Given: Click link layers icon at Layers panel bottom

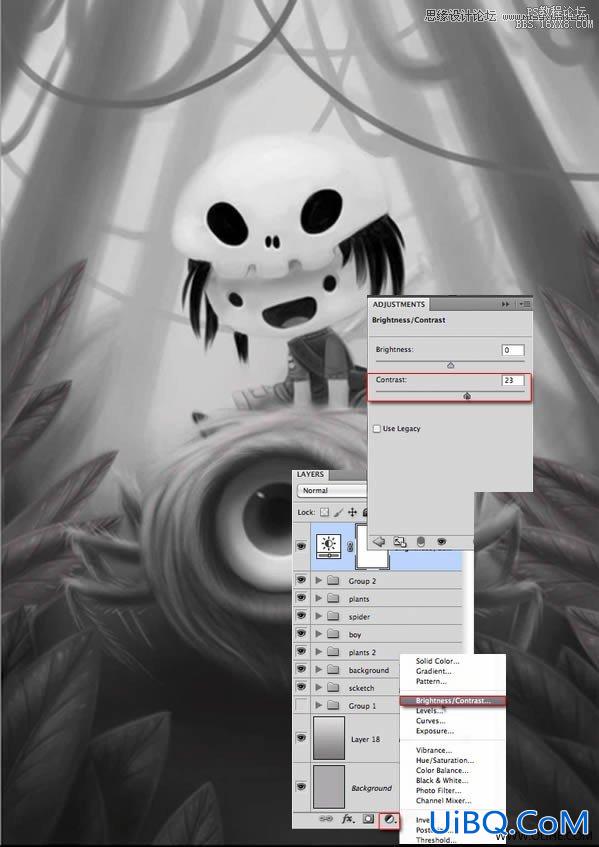Looking at the screenshot, I should (x=326, y=818).
